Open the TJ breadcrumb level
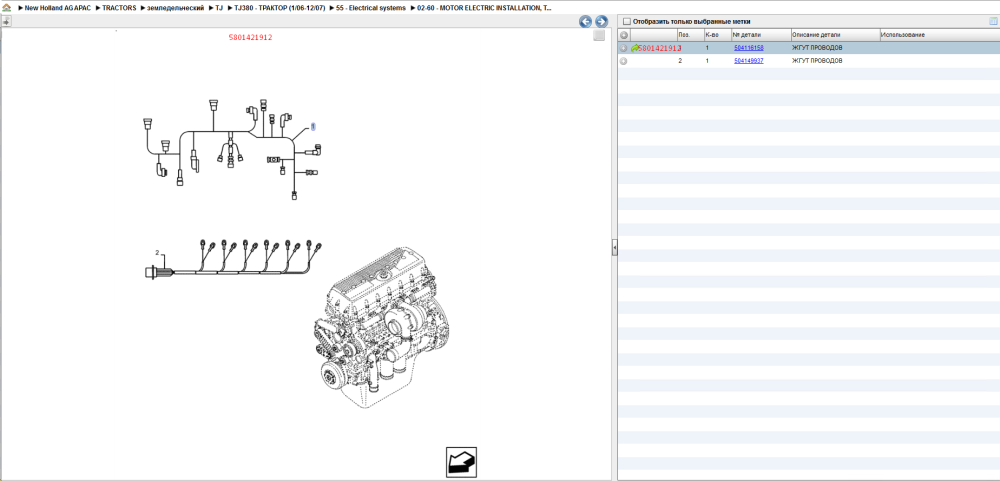 click(x=219, y=8)
